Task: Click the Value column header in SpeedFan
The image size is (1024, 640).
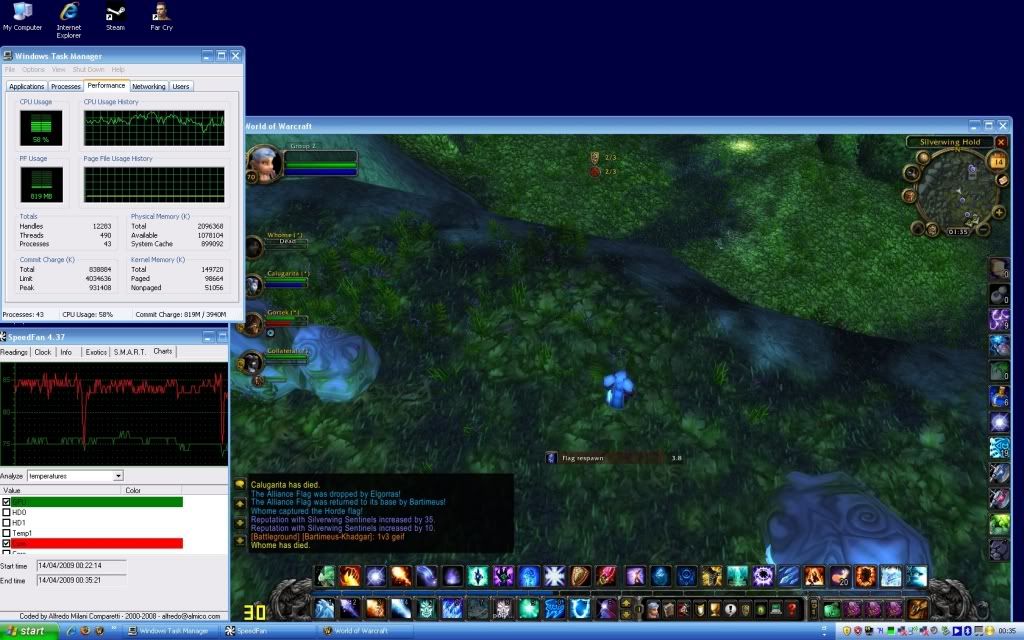Action: [61, 490]
